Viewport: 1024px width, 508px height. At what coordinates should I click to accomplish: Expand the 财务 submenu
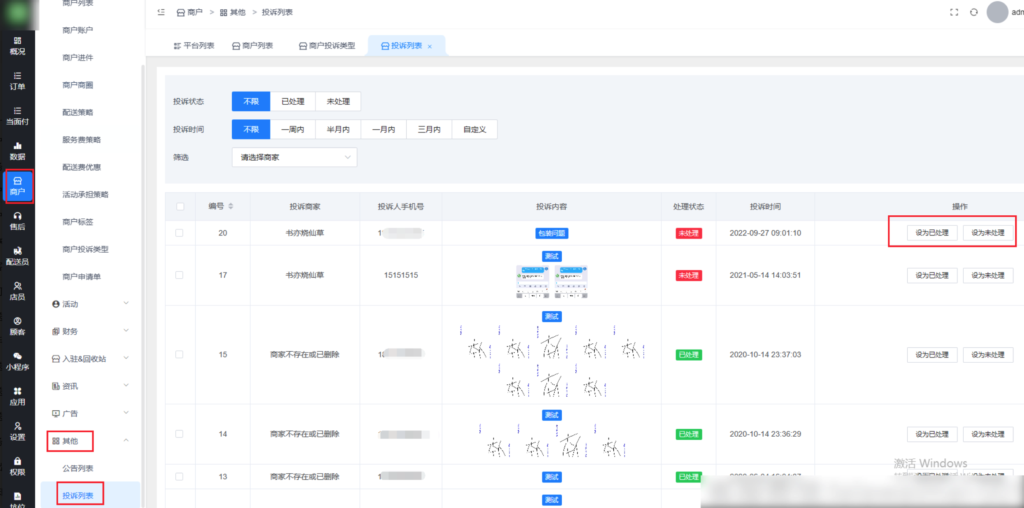point(90,331)
